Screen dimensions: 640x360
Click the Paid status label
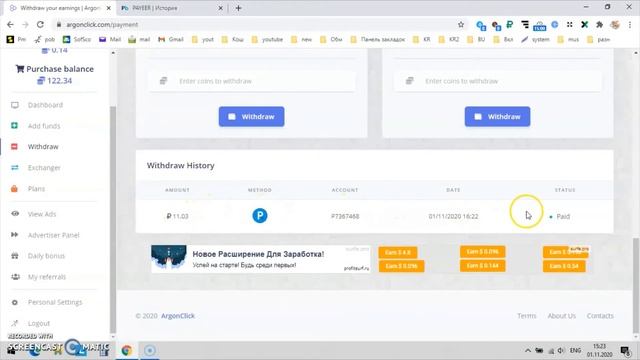[x=563, y=217]
